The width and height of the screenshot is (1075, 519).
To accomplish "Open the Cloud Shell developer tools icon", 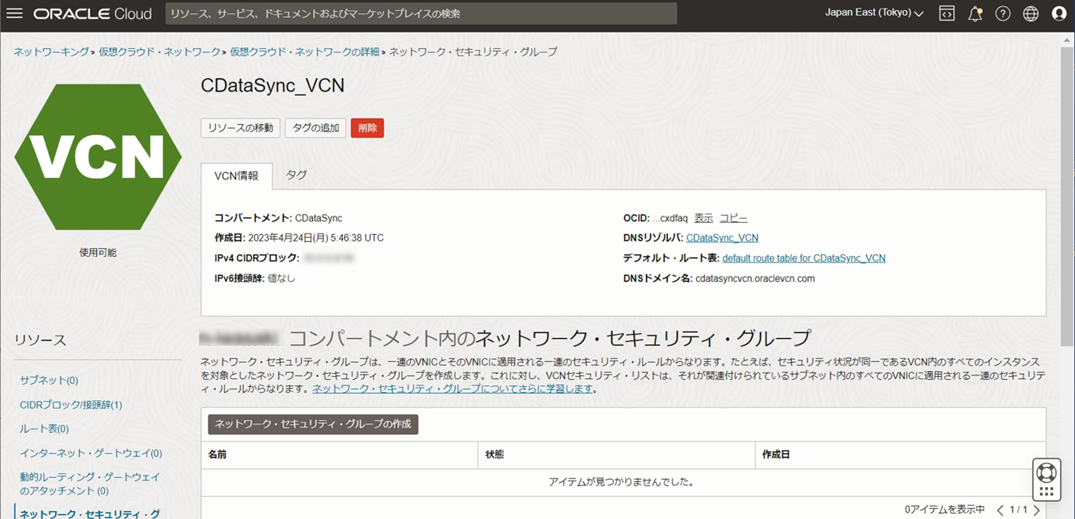I will pyautogui.click(x=947, y=14).
